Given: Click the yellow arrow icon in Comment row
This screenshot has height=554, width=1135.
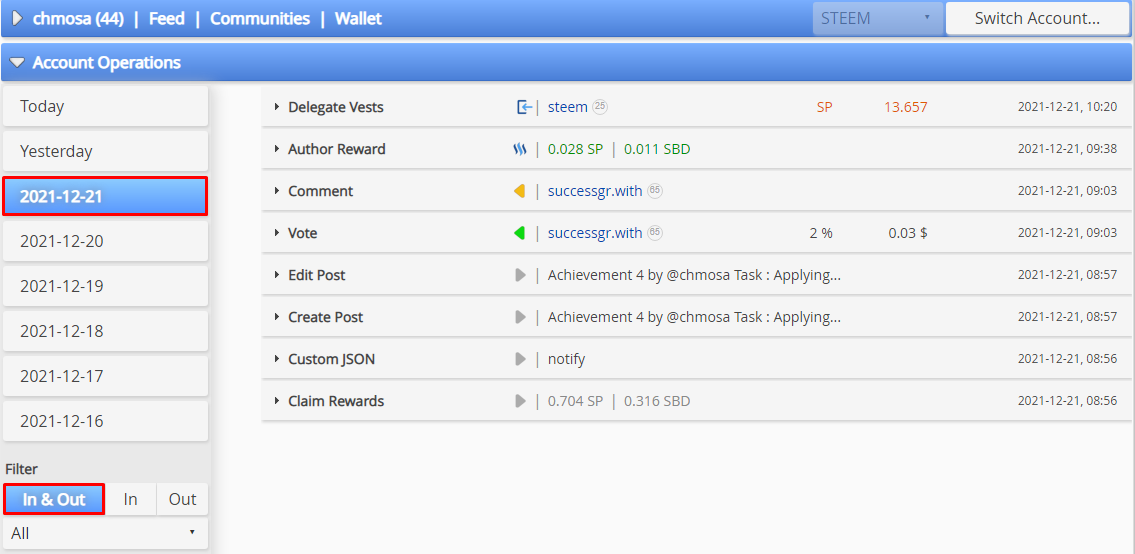Looking at the screenshot, I should click(519, 191).
